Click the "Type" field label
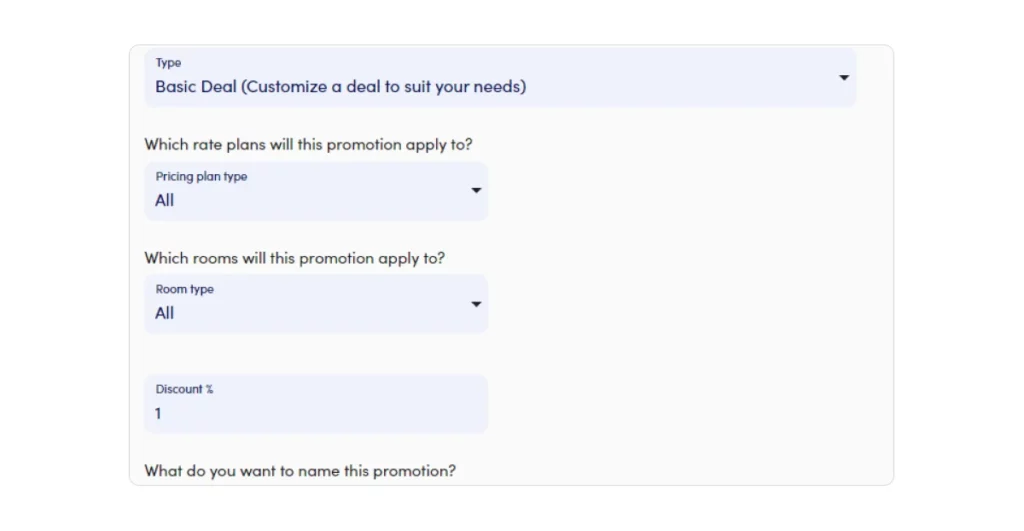The image size is (1024, 531). [168, 63]
